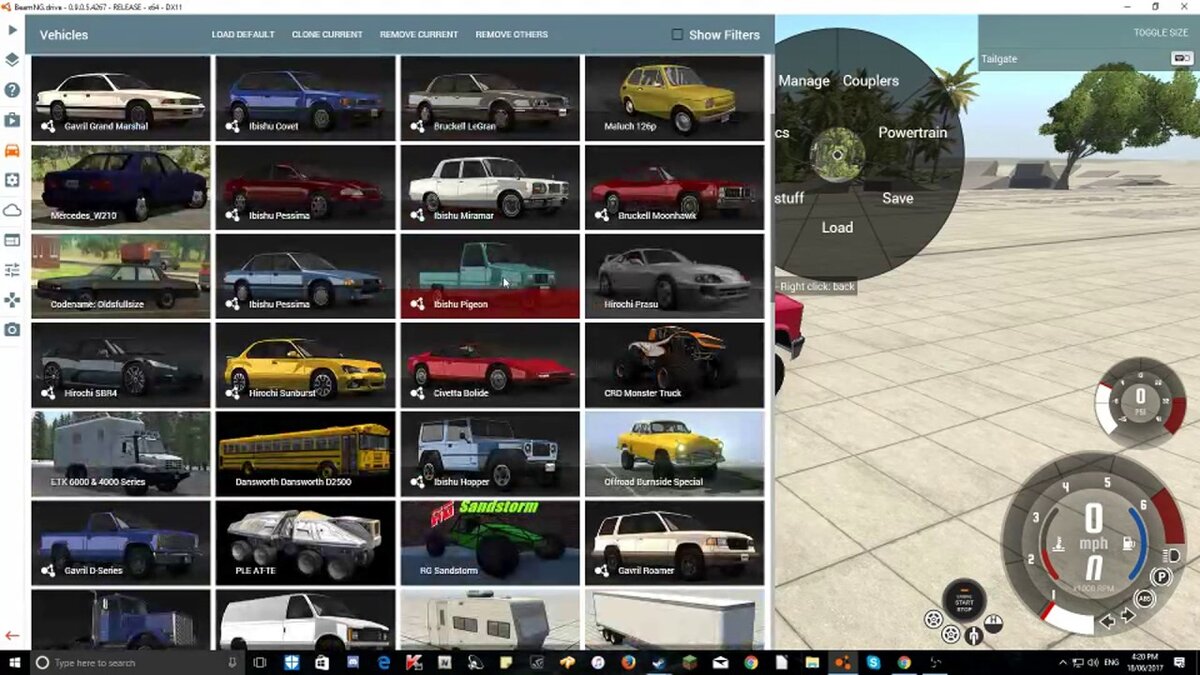Select the CRD Monster Truck thumbnail
This screenshot has height=675, width=1200.
(x=674, y=365)
